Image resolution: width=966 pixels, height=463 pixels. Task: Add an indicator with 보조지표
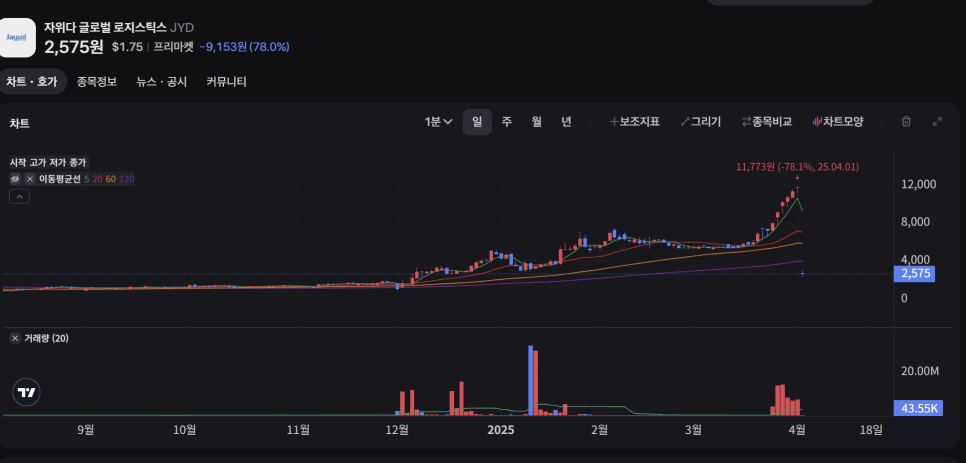635,122
